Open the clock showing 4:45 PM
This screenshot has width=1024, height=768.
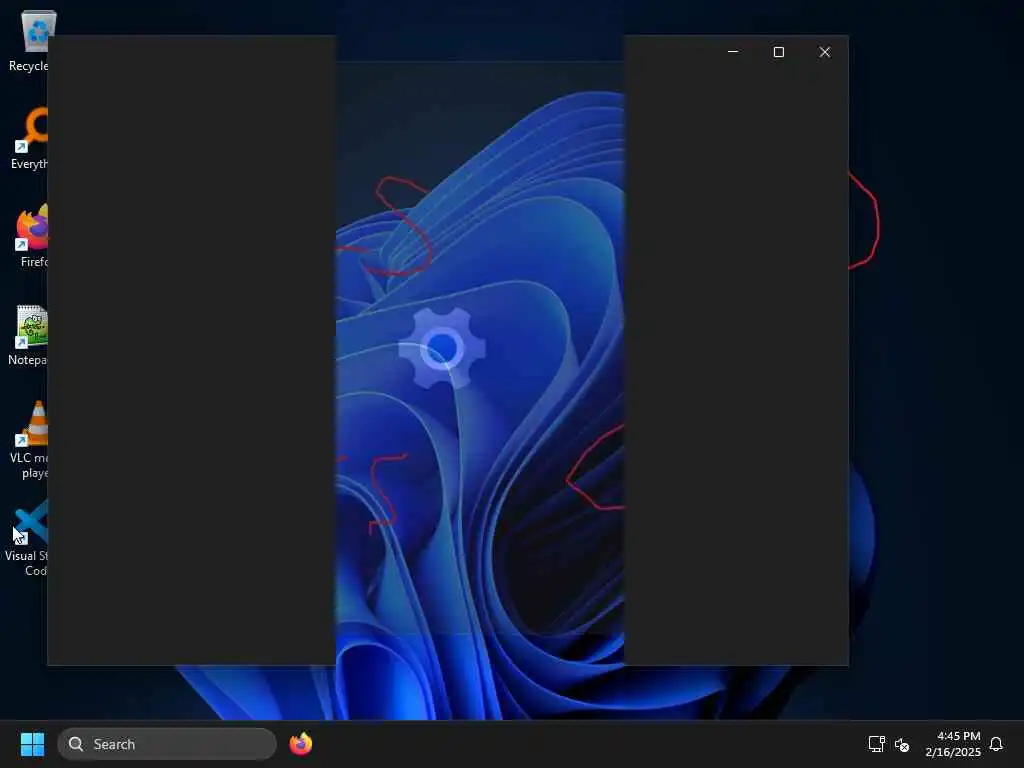coord(953,744)
